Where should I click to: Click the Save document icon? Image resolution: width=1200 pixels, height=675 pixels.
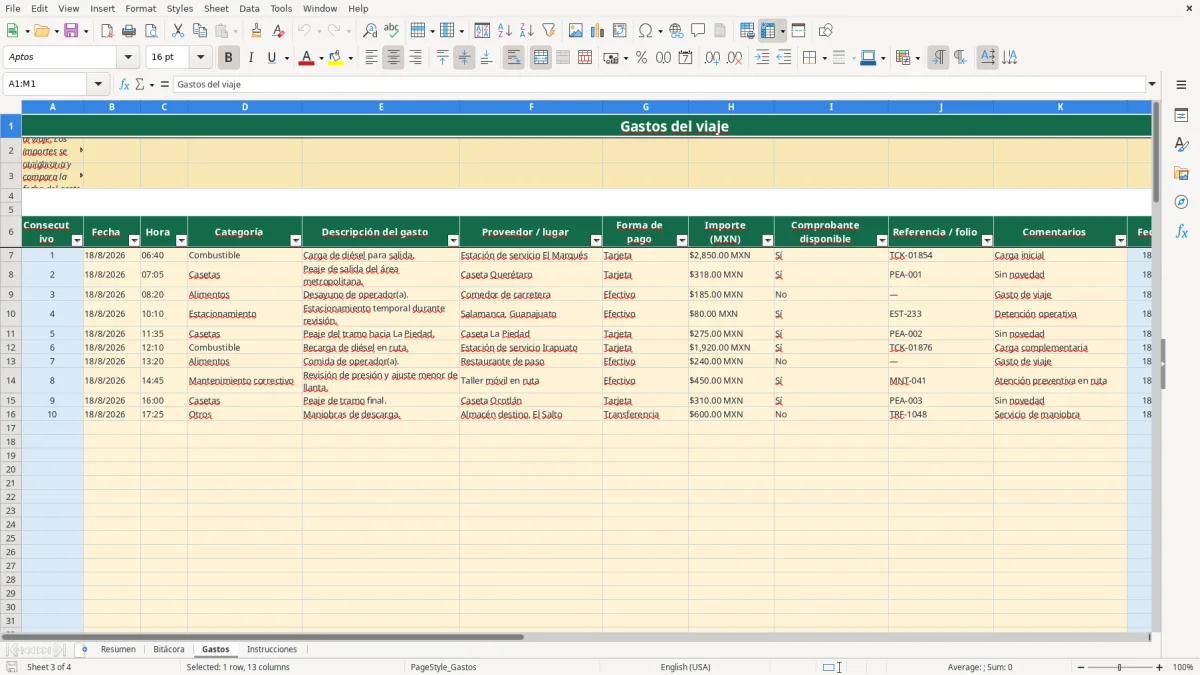point(71,31)
